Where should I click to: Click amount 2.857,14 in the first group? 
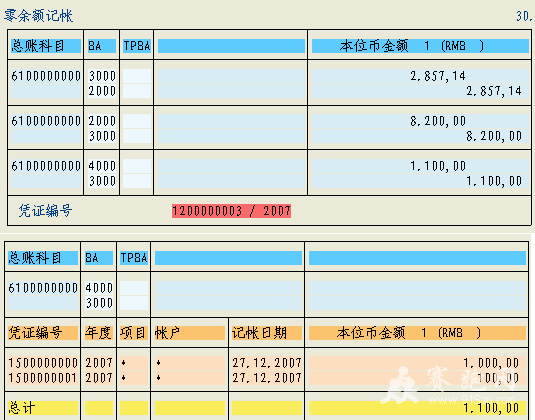[x=438, y=76]
